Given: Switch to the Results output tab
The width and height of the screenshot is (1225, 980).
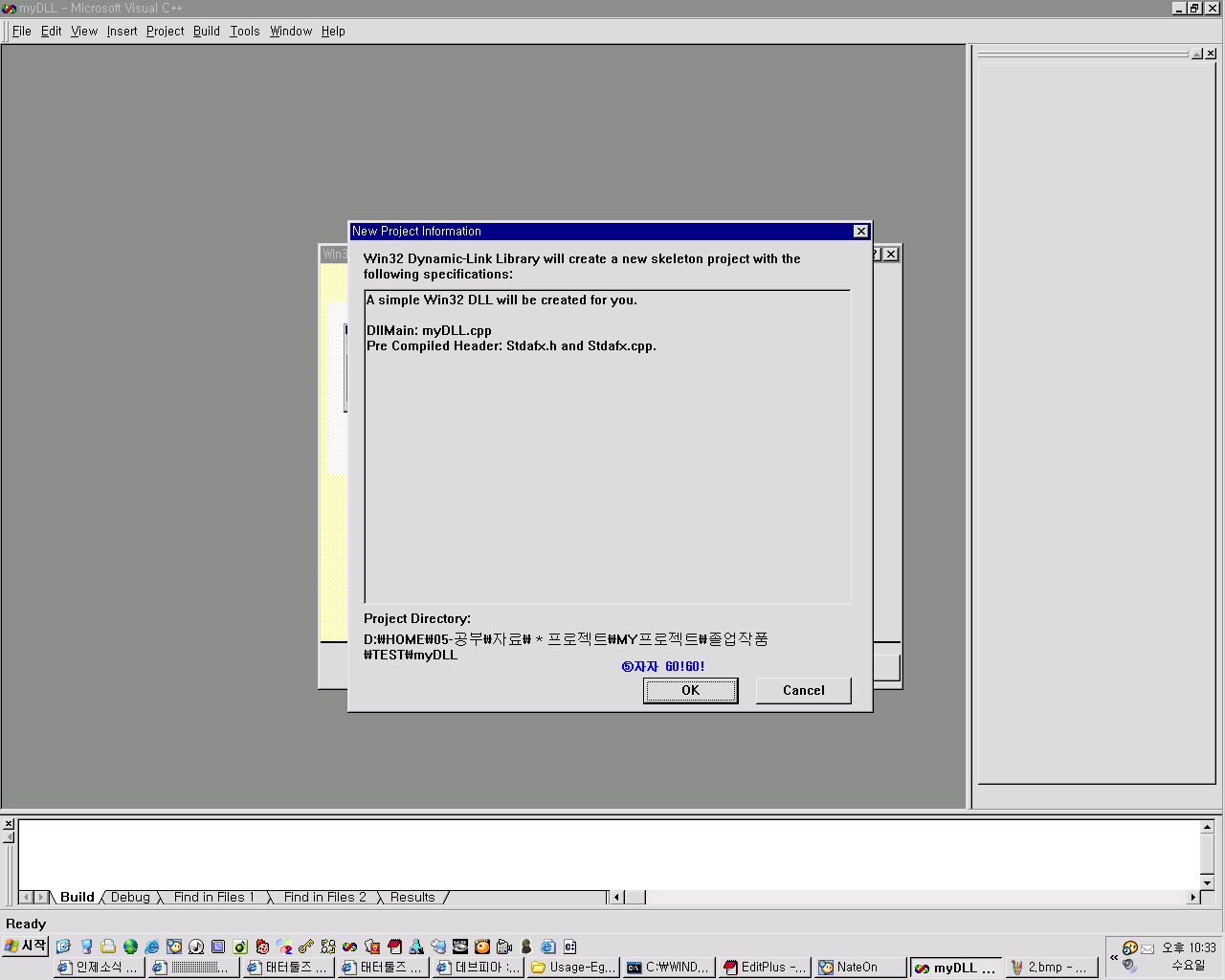Looking at the screenshot, I should pyautogui.click(x=412, y=897).
